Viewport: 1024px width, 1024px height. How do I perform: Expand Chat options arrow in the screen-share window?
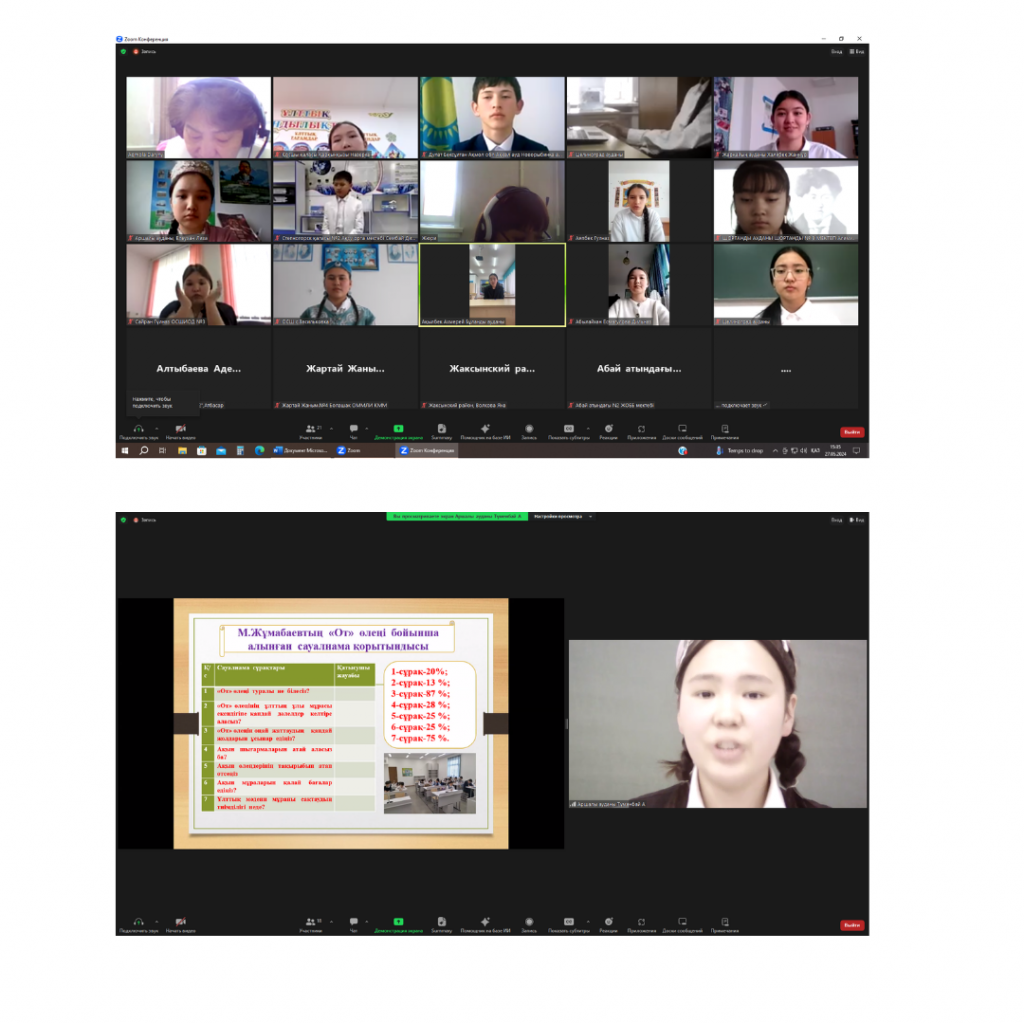pyautogui.click(x=366, y=922)
